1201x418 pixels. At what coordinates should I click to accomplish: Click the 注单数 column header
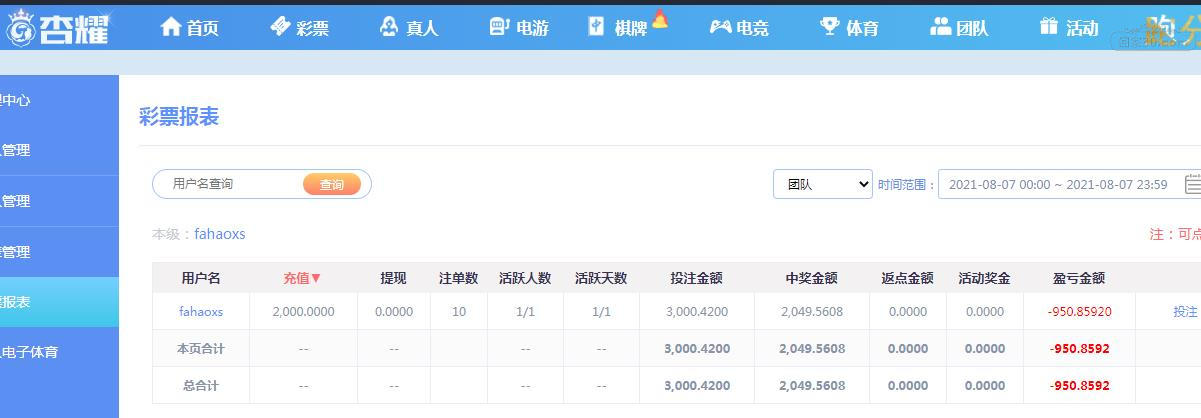tap(459, 278)
